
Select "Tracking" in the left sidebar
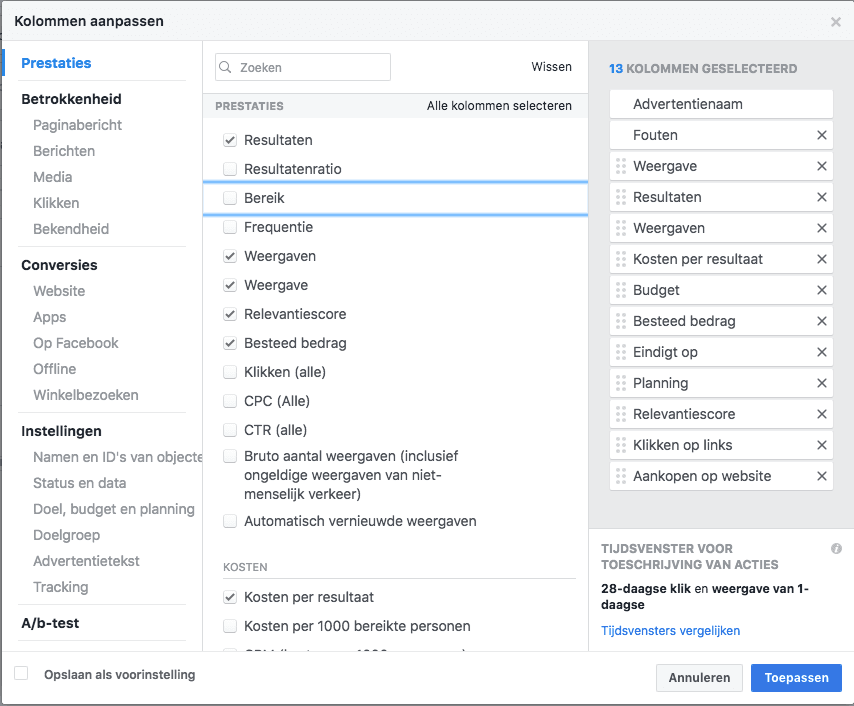point(60,587)
